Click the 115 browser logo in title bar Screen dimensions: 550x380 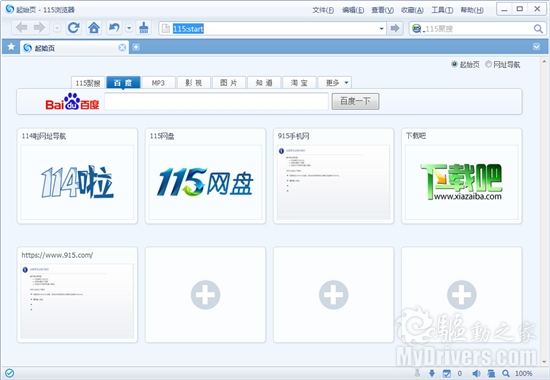point(9,9)
